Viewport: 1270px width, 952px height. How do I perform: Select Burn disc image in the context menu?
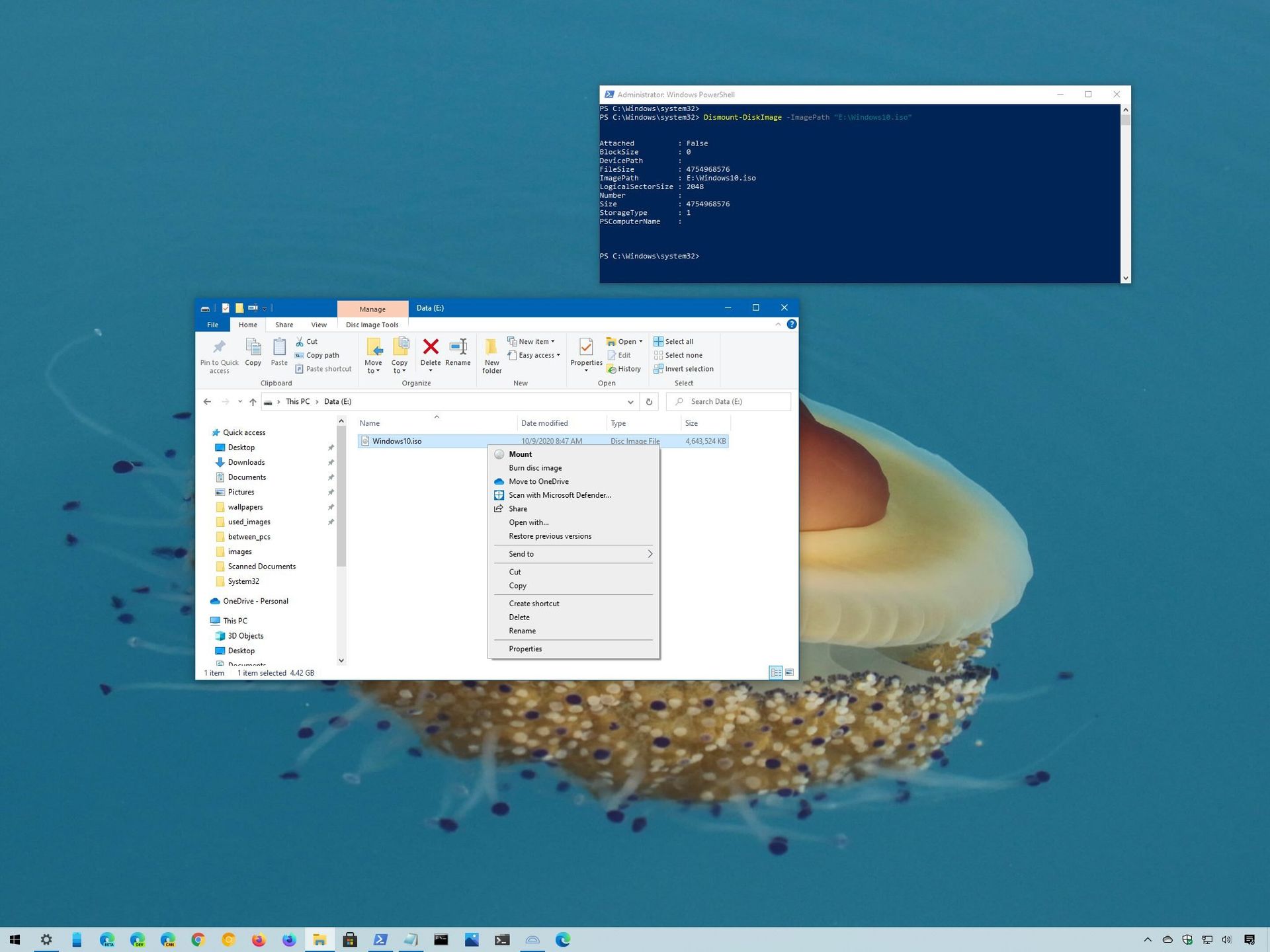point(536,467)
